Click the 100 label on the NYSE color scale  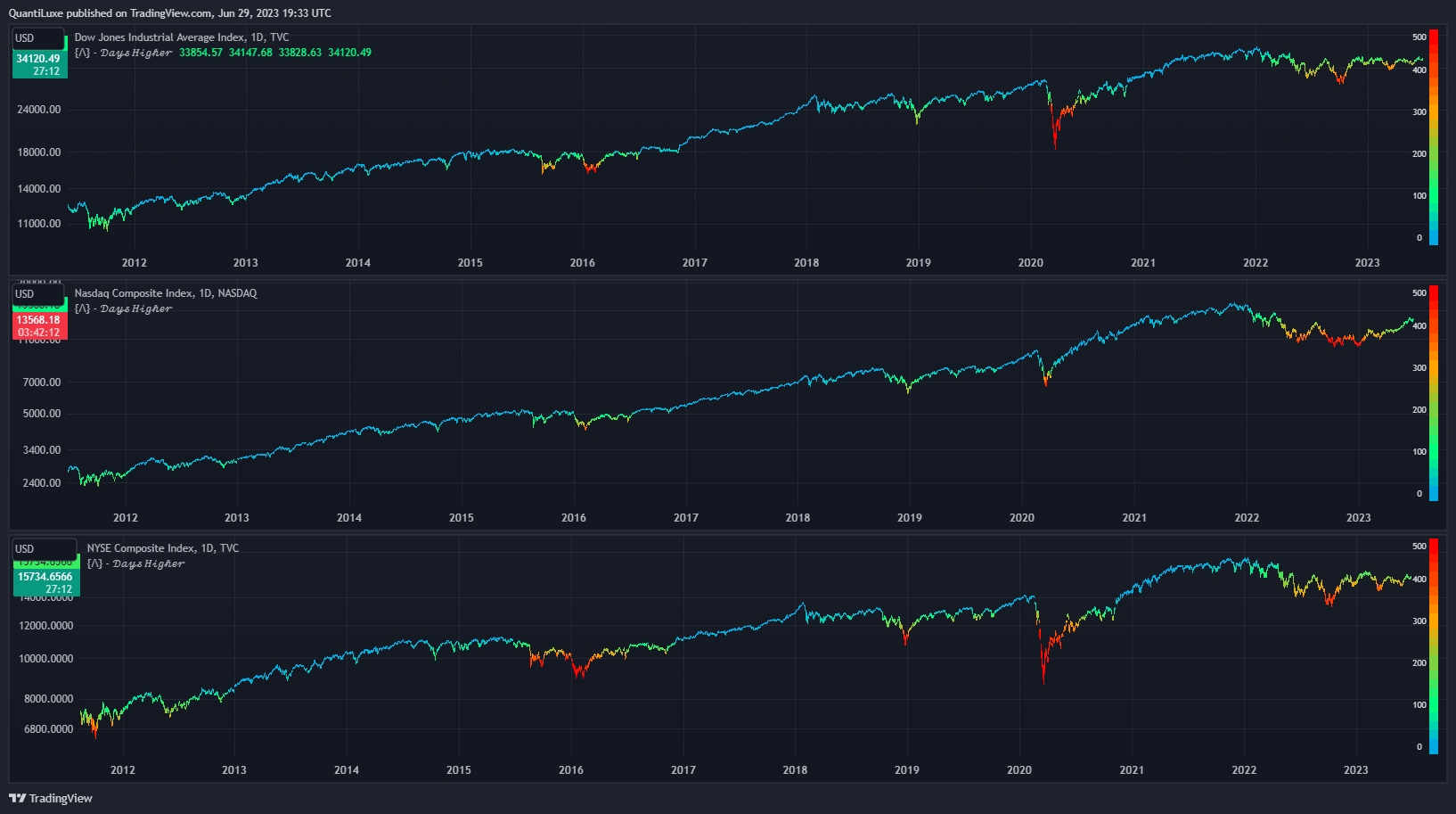pos(1419,705)
